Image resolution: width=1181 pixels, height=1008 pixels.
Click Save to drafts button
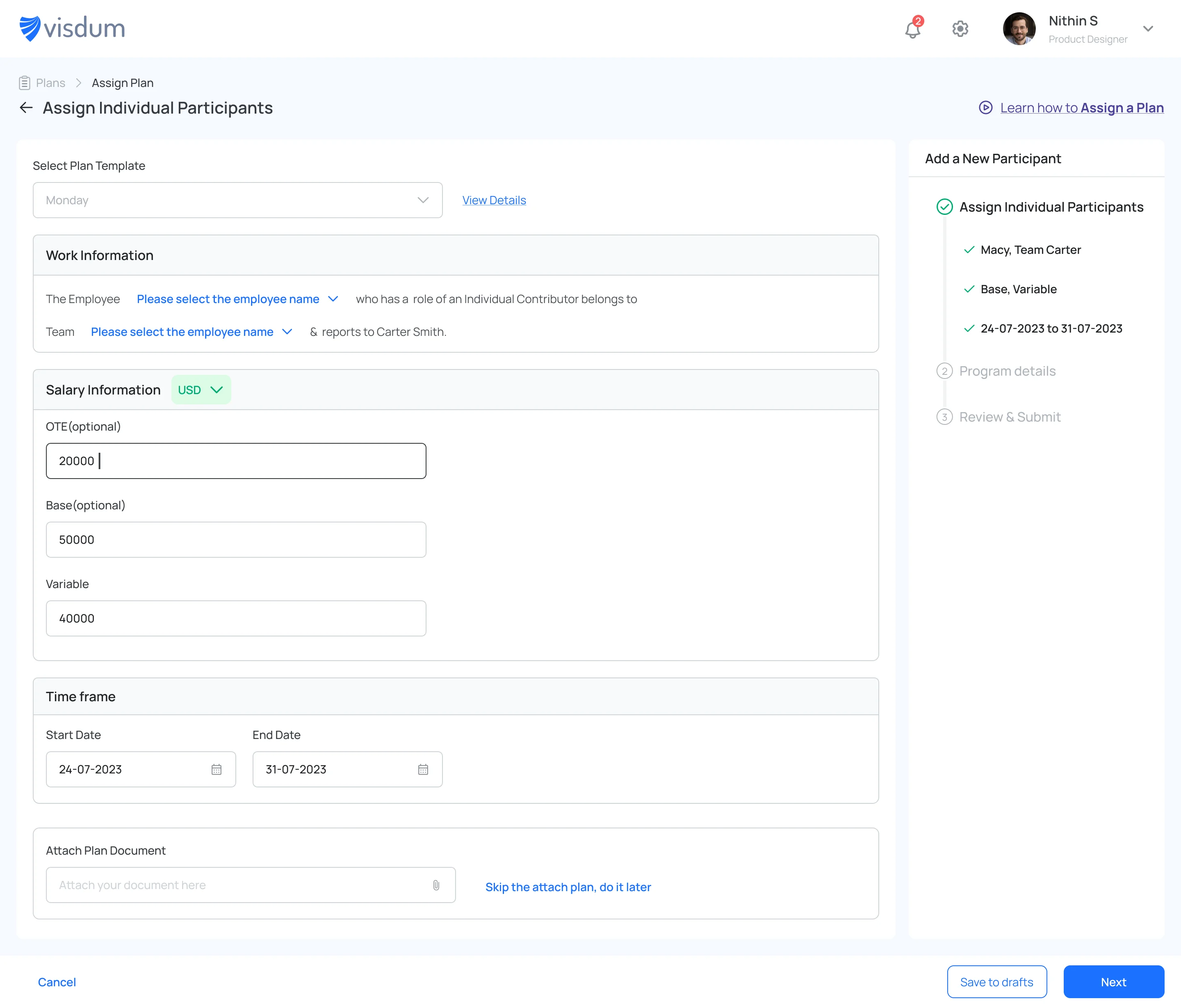pos(997,982)
